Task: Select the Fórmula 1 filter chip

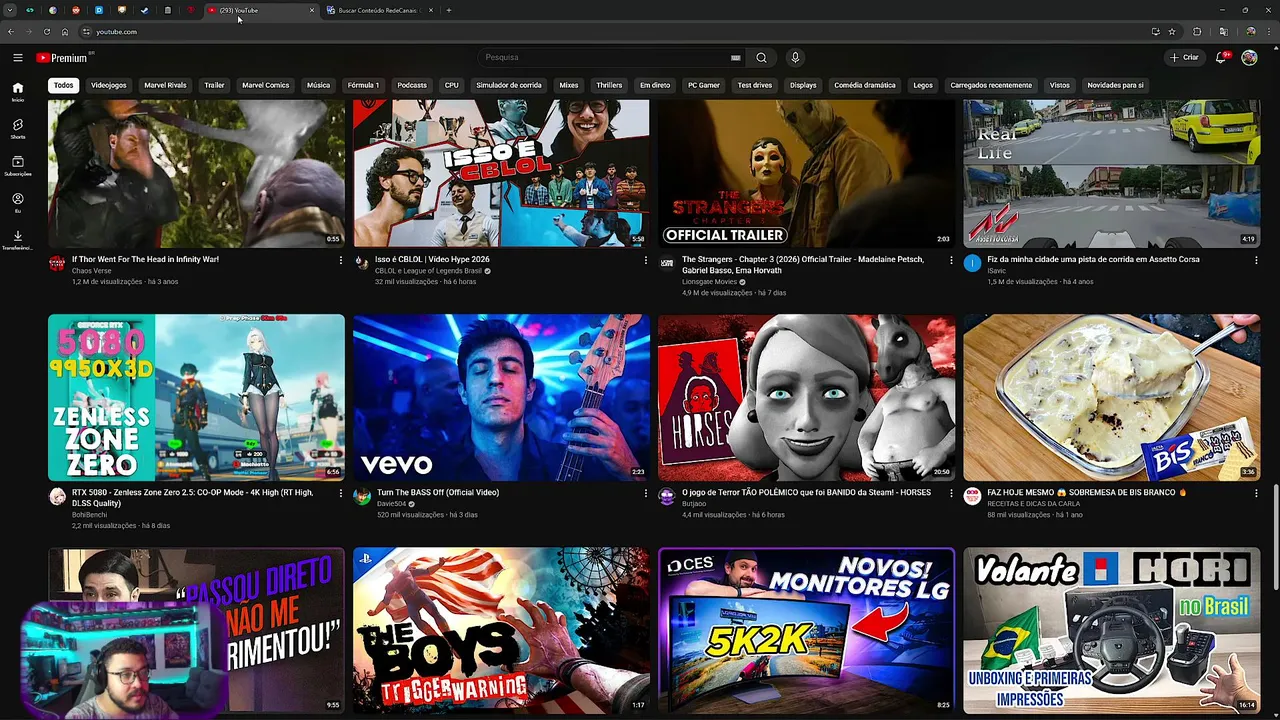Action: (x=363, y=85)
